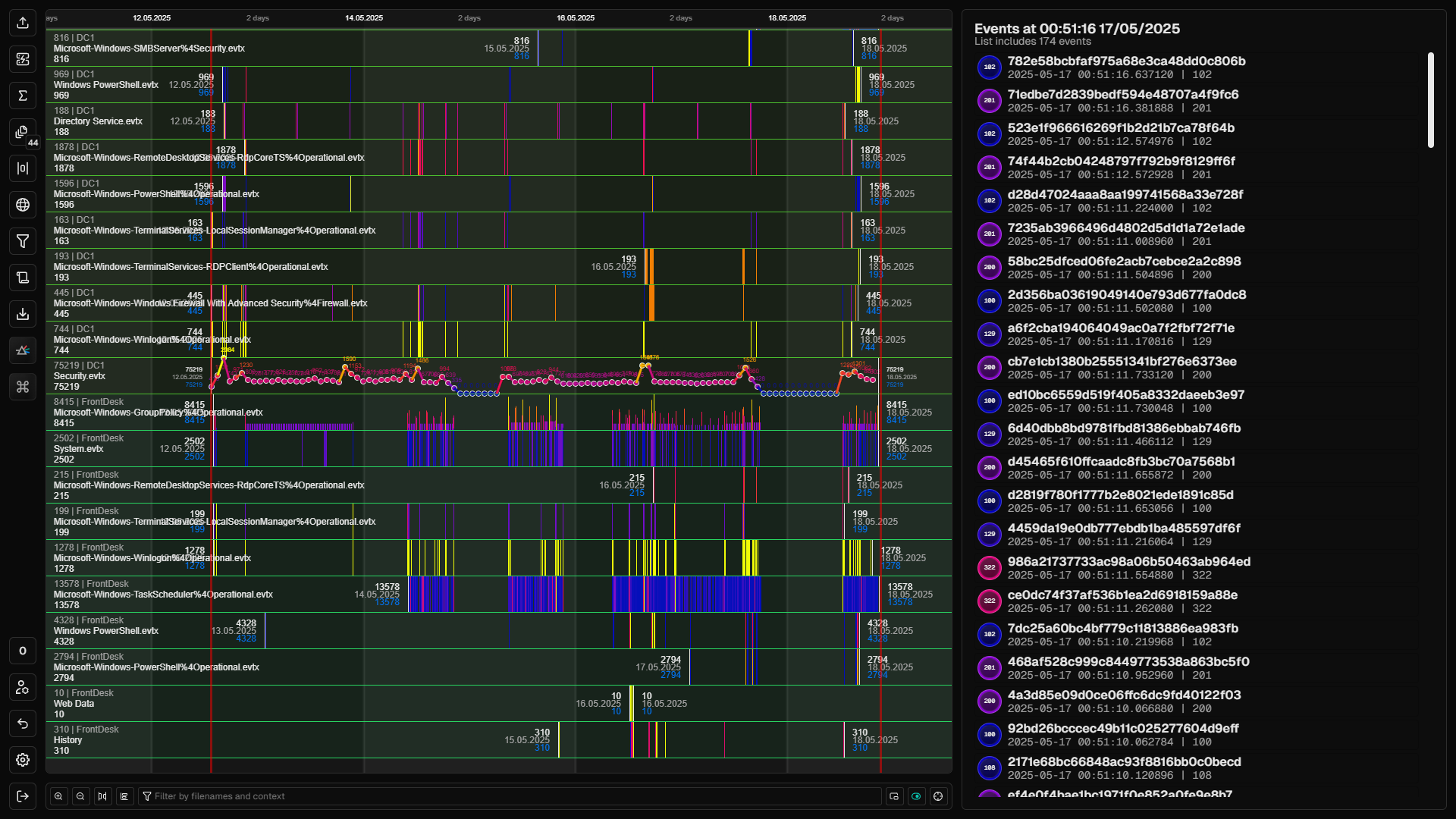Click the zoom in icon in bottom toolbar
This screenshot has width=1456, height=819.
click(x=58, y=796)
